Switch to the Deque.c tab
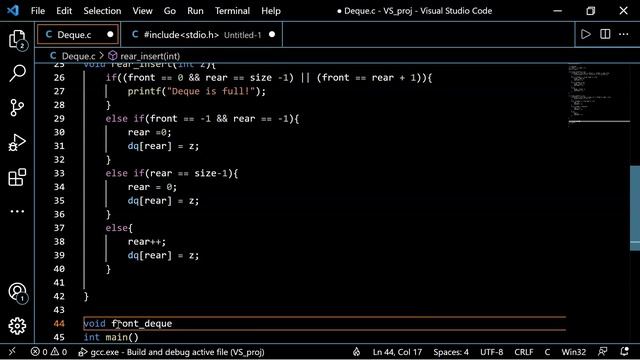Viewport: 640px width, 360px height. coord(78,35)
